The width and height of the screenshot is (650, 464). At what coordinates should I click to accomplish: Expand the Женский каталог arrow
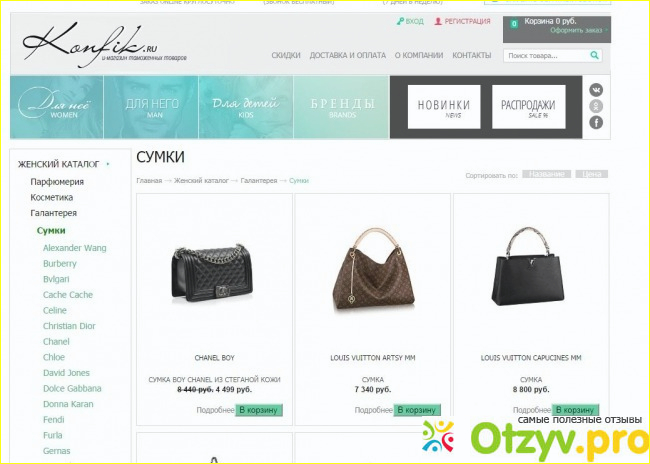tap(108, 164)
